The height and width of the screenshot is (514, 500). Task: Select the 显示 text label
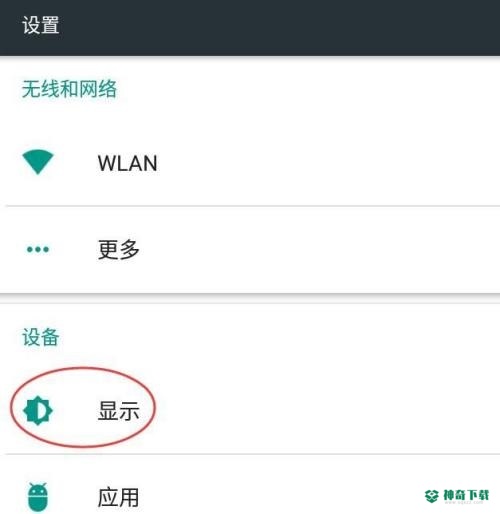[x=119, y=411]
